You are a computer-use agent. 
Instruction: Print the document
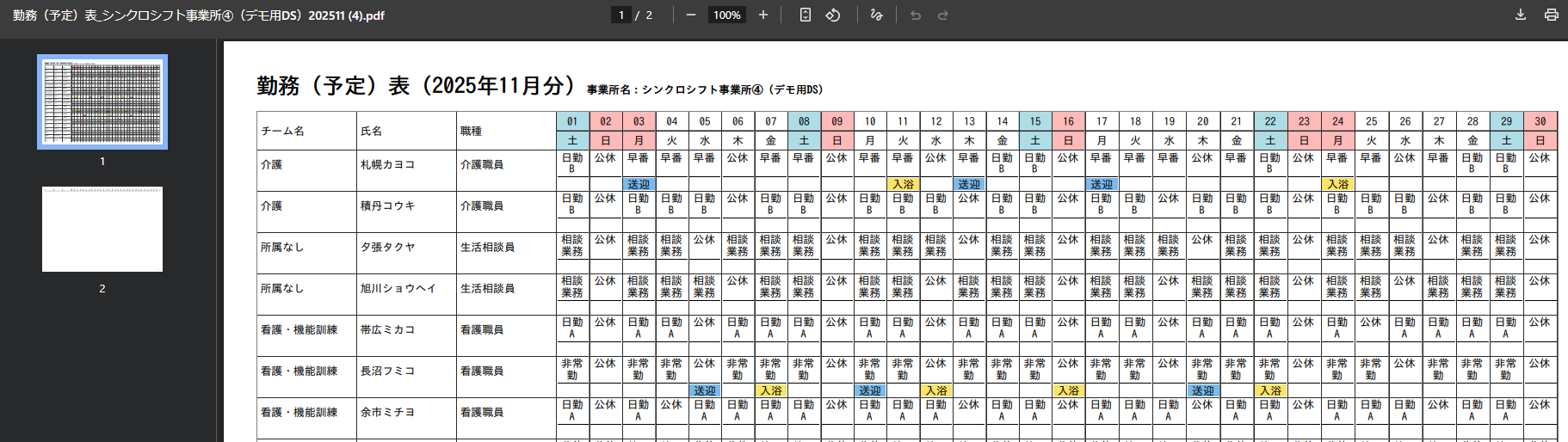[1551, 15]
